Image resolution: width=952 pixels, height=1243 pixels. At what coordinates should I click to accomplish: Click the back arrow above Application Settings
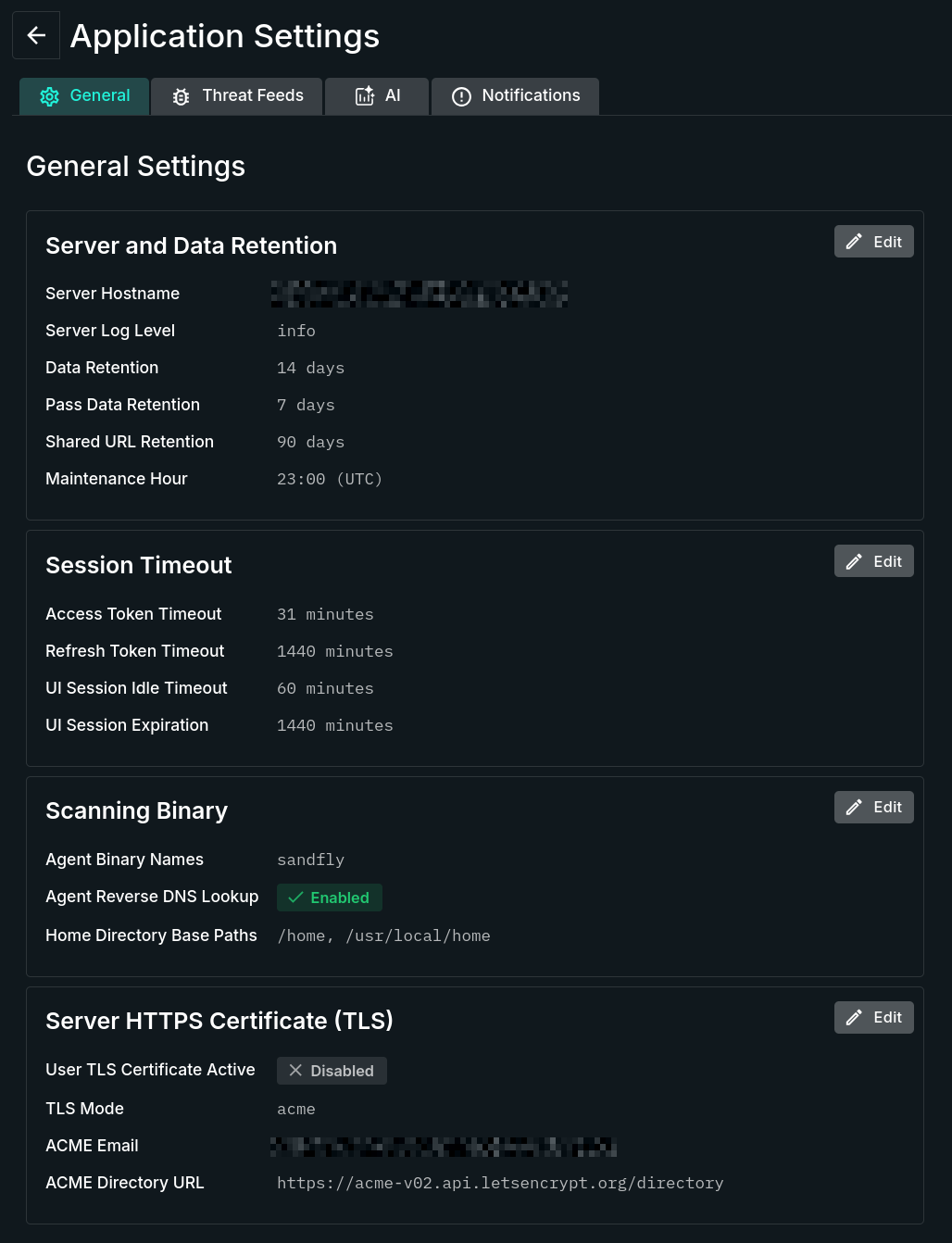point(35,35)
